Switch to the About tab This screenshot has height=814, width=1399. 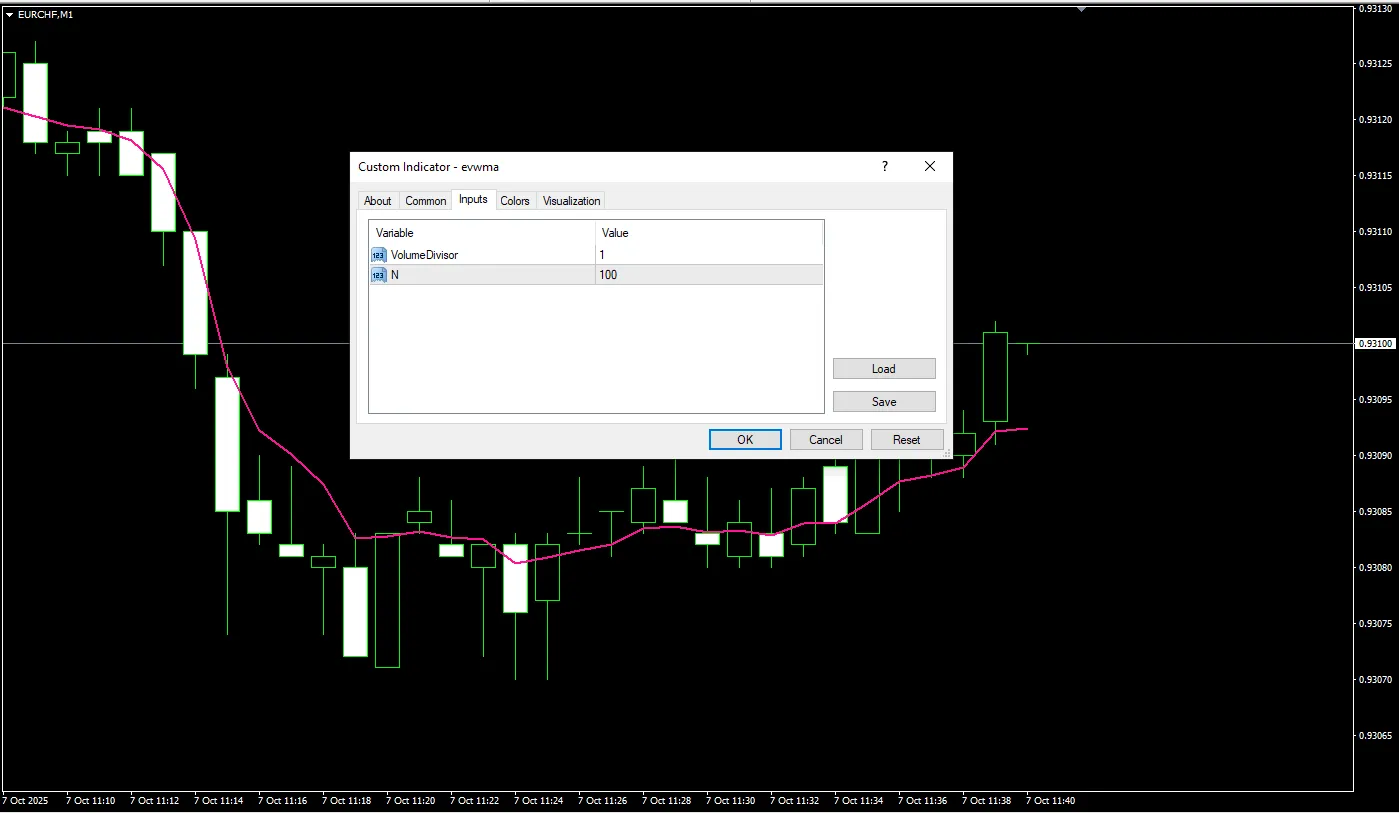pos(378,201)
